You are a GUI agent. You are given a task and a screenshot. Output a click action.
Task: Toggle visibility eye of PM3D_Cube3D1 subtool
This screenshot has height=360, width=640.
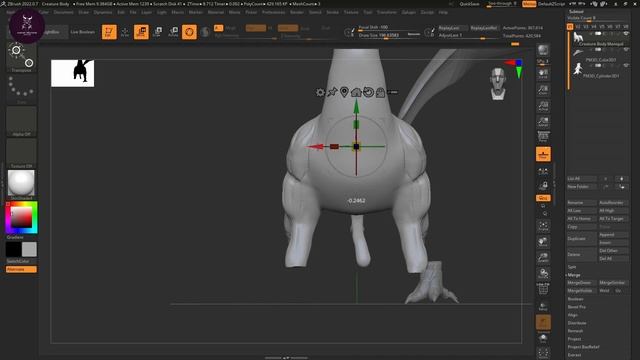626,50
